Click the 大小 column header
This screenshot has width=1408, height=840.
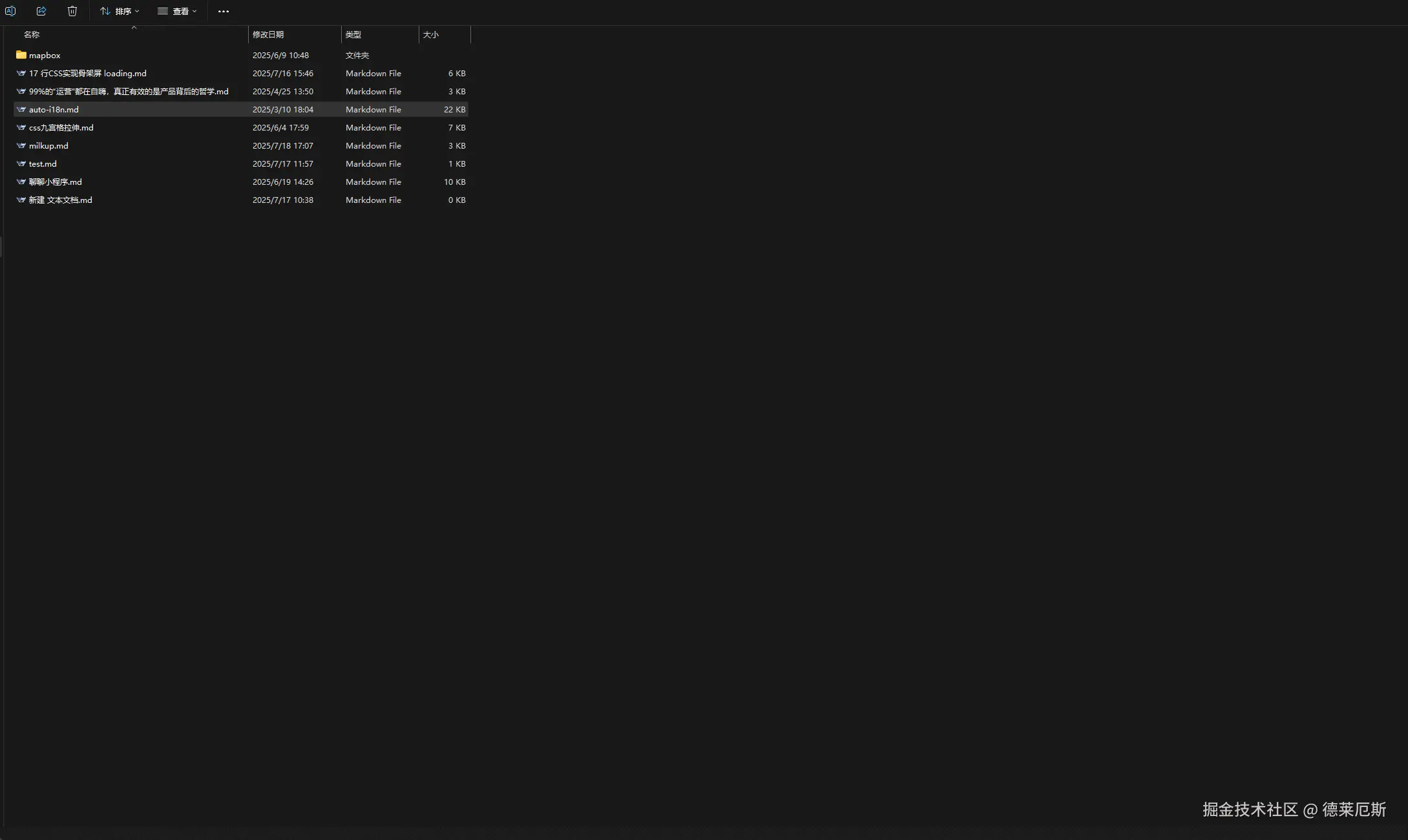pyautogui.click(x=431, y=35)
